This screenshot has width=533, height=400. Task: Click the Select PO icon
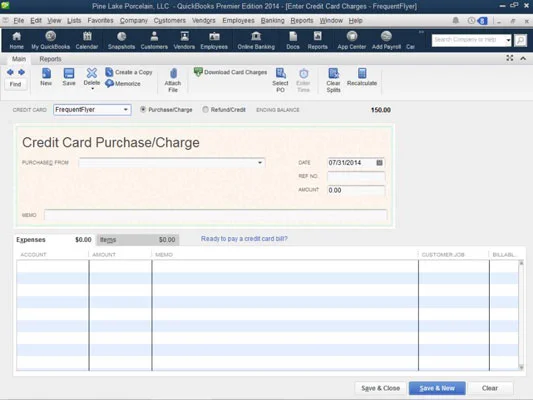click(280, 73)
